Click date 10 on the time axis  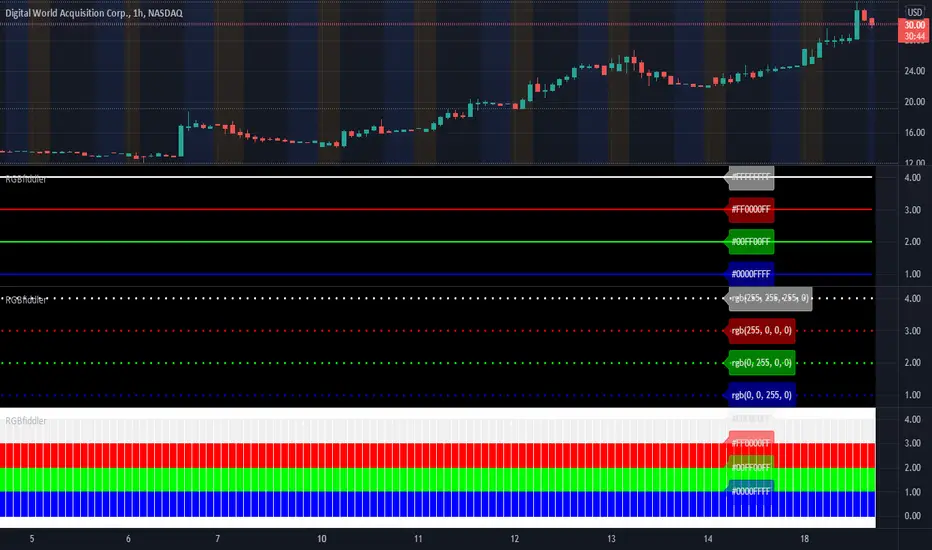[x=322, y=539]
